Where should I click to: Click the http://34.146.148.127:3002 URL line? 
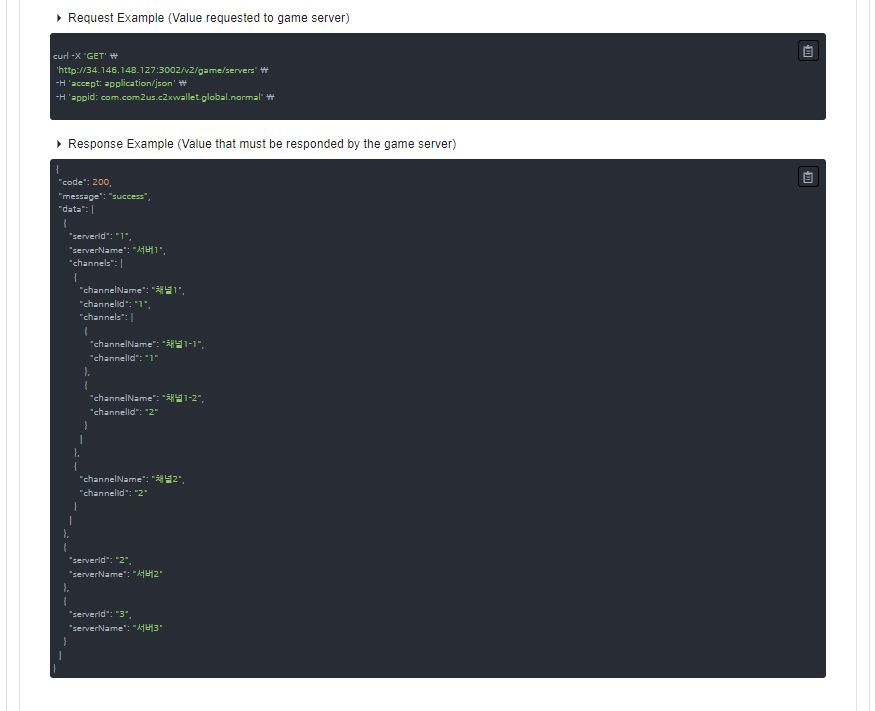coord(162,70)
